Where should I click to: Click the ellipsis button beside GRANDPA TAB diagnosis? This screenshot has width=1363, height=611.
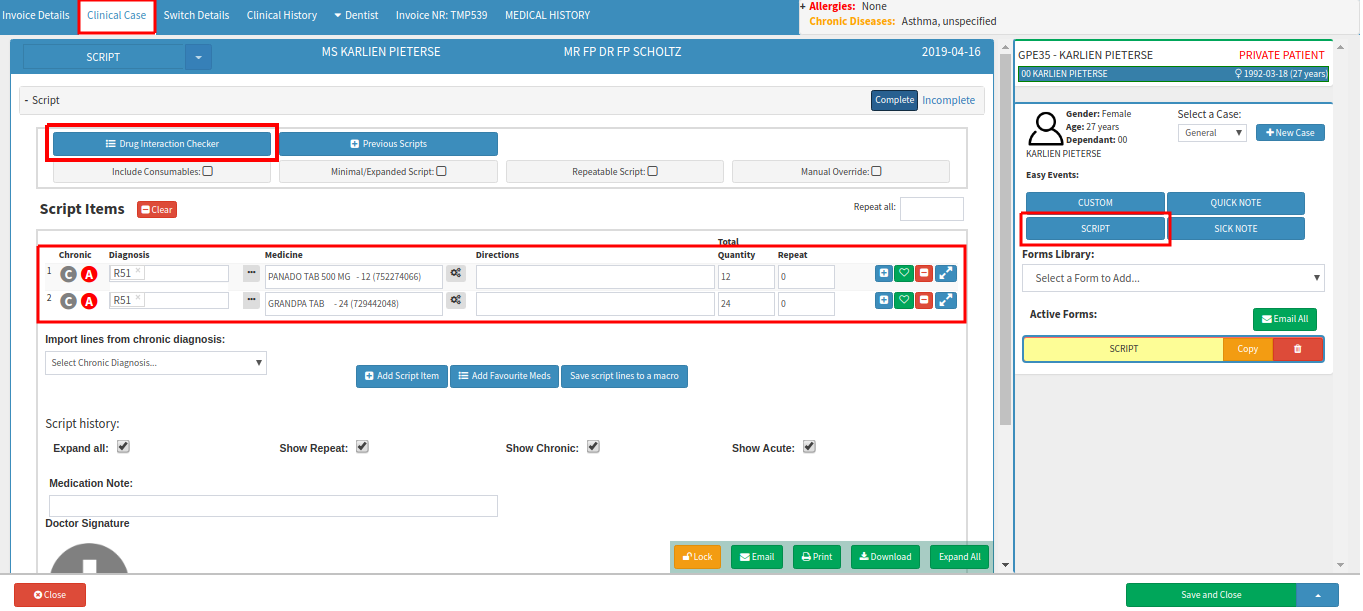tap(251, 300)
